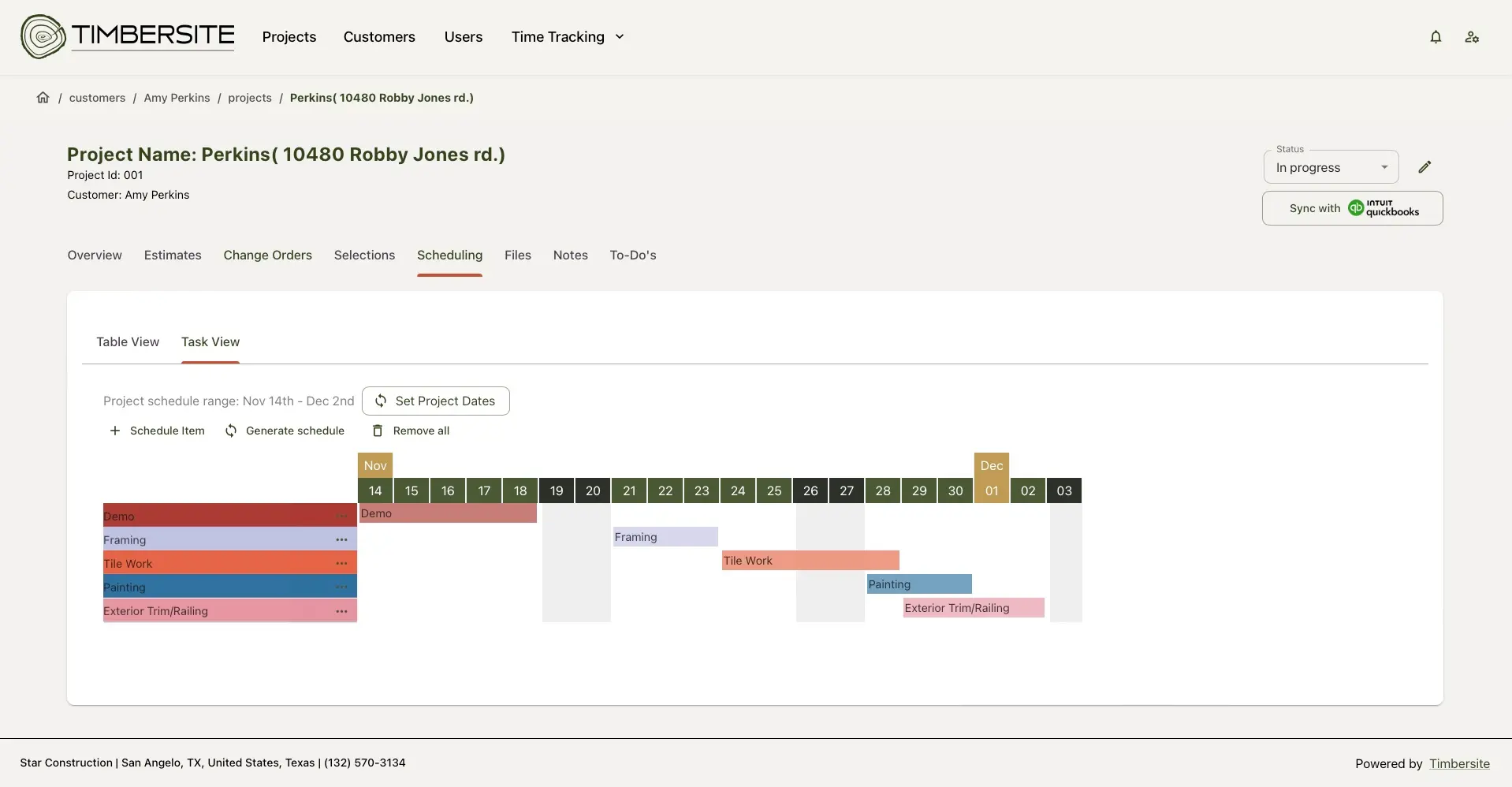Screen dimensions: 1512x787
Task: Click the Timbersite logo
Action: pos(128,36)
